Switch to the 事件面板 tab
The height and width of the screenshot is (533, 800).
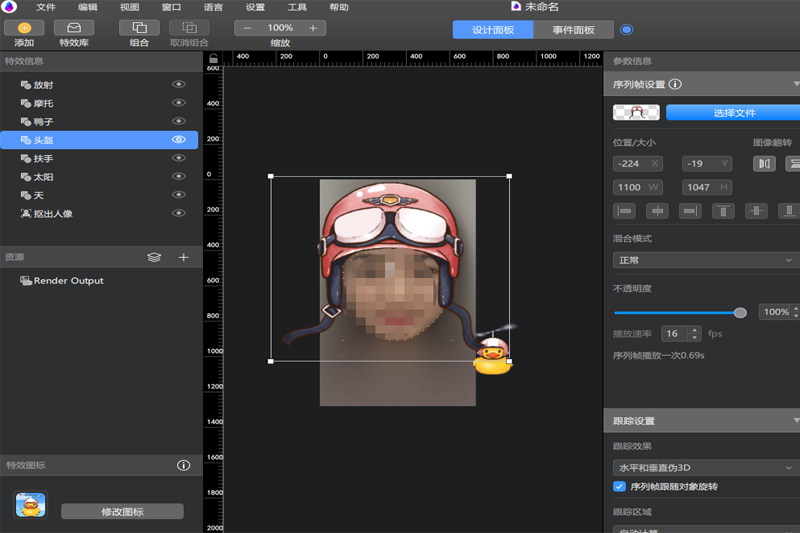[x=573, y=30]
